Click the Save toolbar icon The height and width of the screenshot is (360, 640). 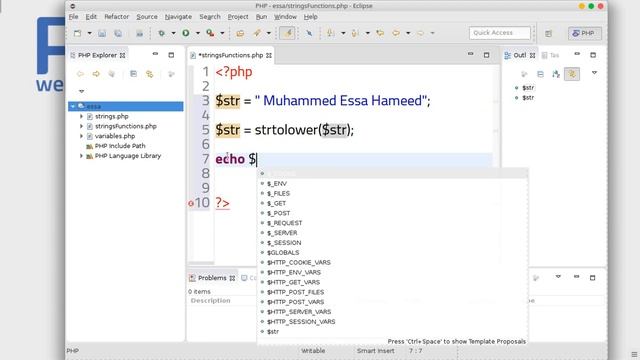pyautogui.click(x=102, y=33)
